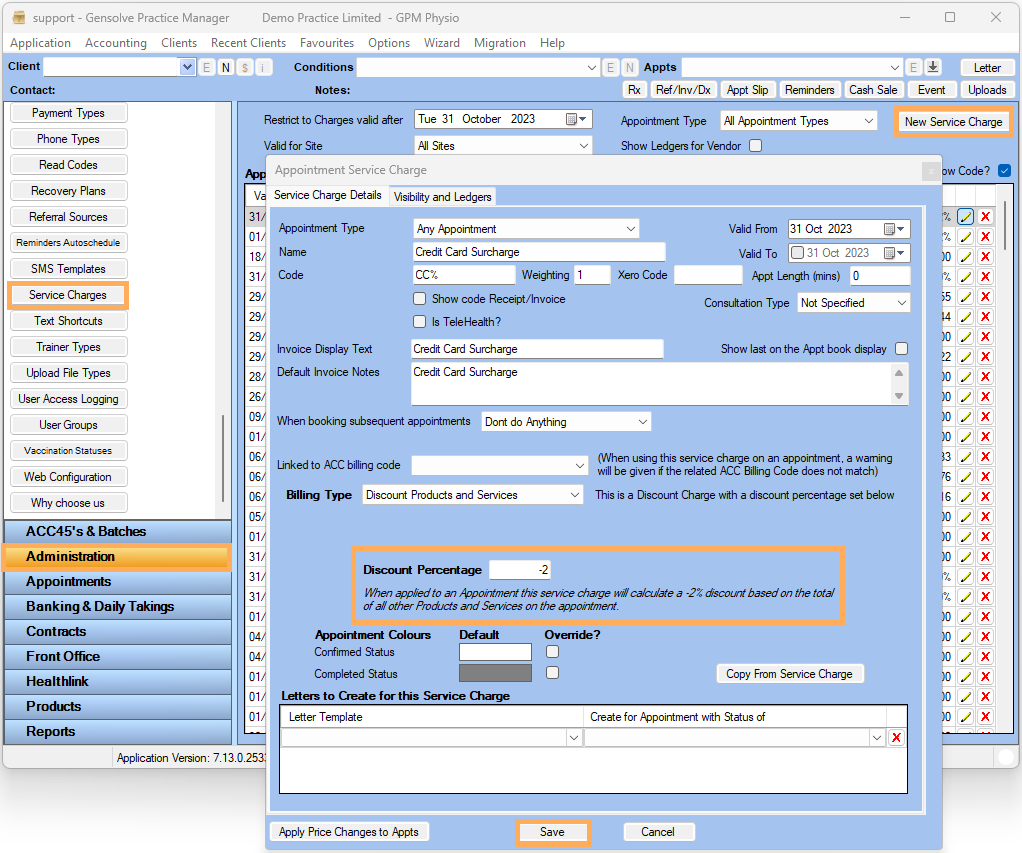
Task: Enable the Is TeleHealth? checkbox
Action: coord(420,322)
